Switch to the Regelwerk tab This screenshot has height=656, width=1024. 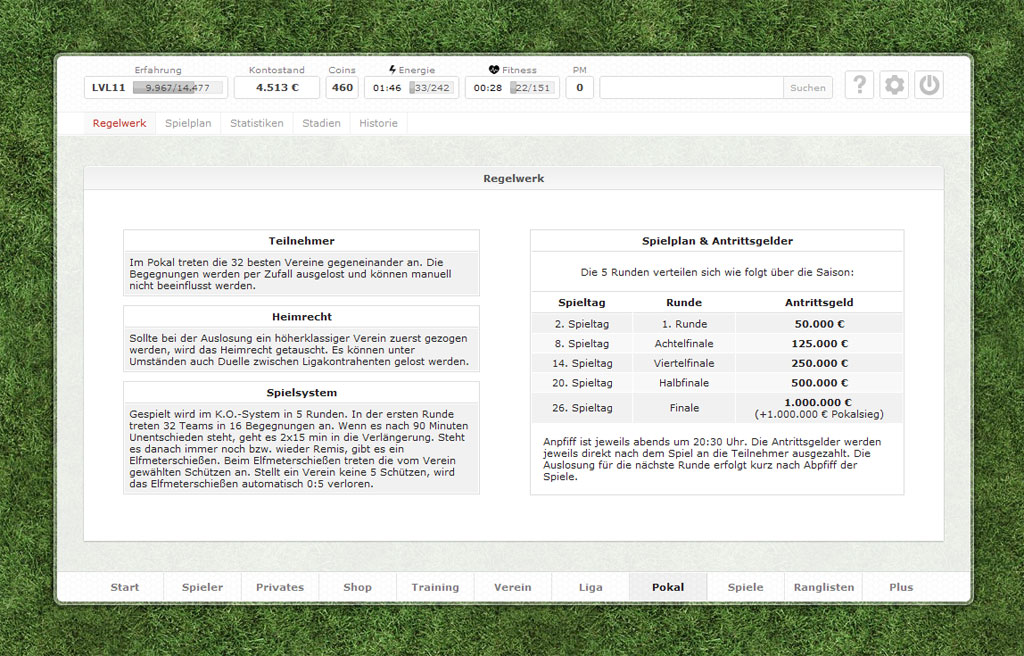coord(120,123)
